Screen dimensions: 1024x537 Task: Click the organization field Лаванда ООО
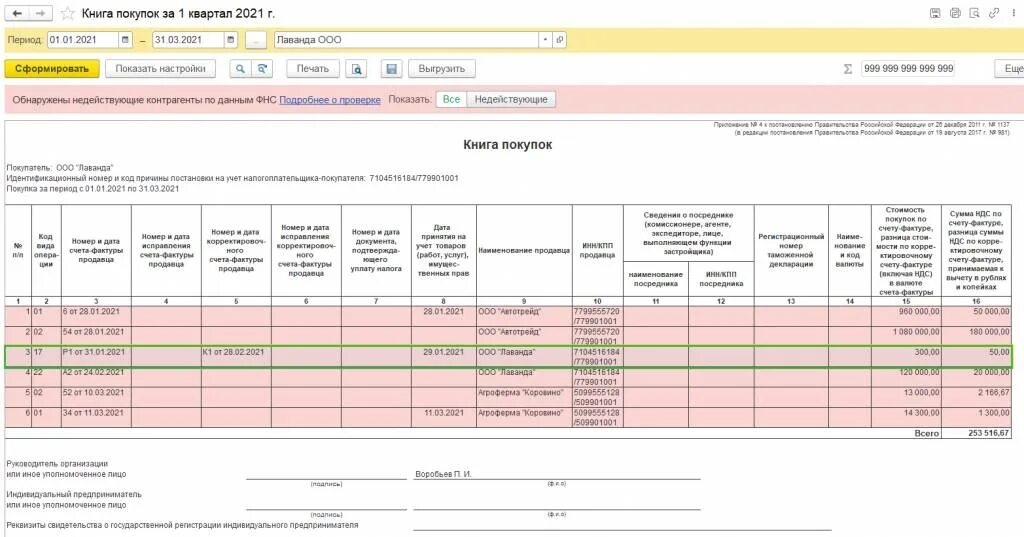click(406, 40)
